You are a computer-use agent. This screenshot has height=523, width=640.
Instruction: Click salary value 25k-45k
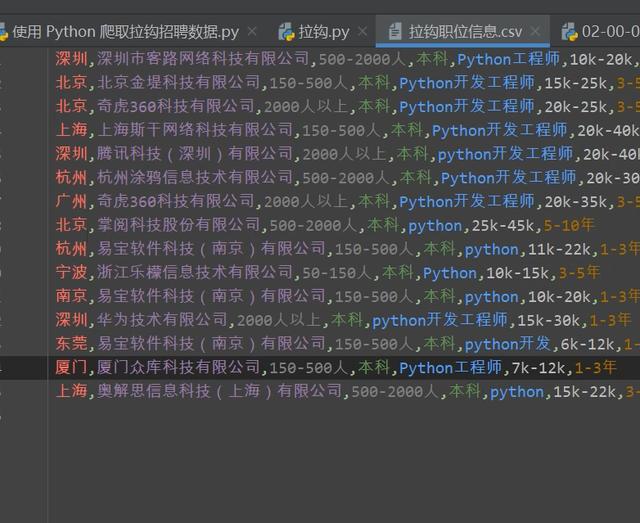pos(503,225)
